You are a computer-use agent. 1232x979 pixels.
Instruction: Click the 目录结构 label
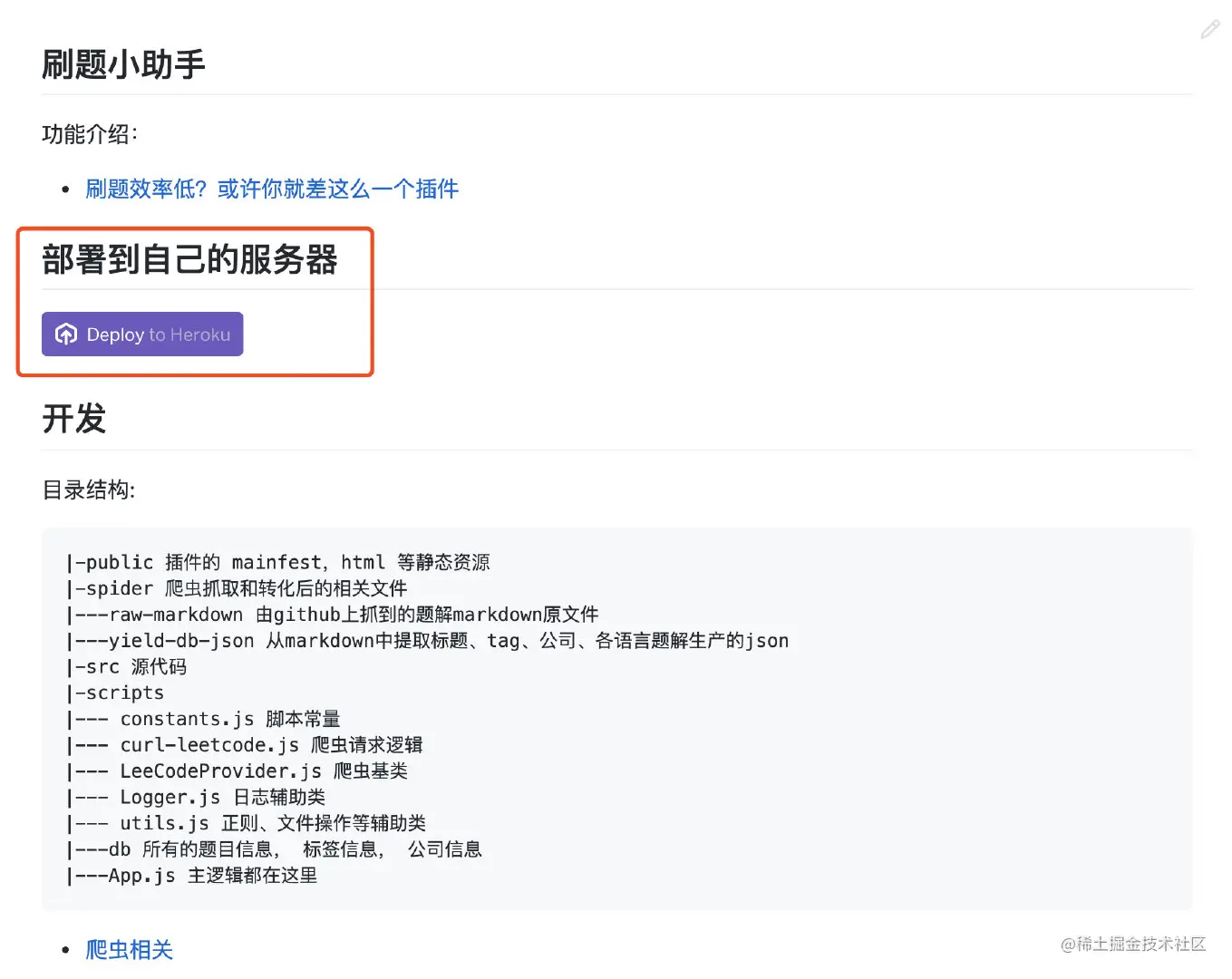point(89,490)
